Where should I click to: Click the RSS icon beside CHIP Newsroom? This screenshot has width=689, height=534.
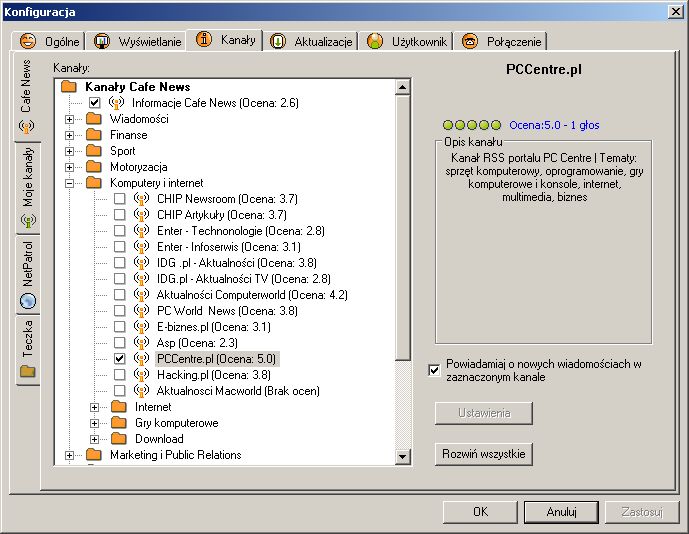click(x=141, y=199)
